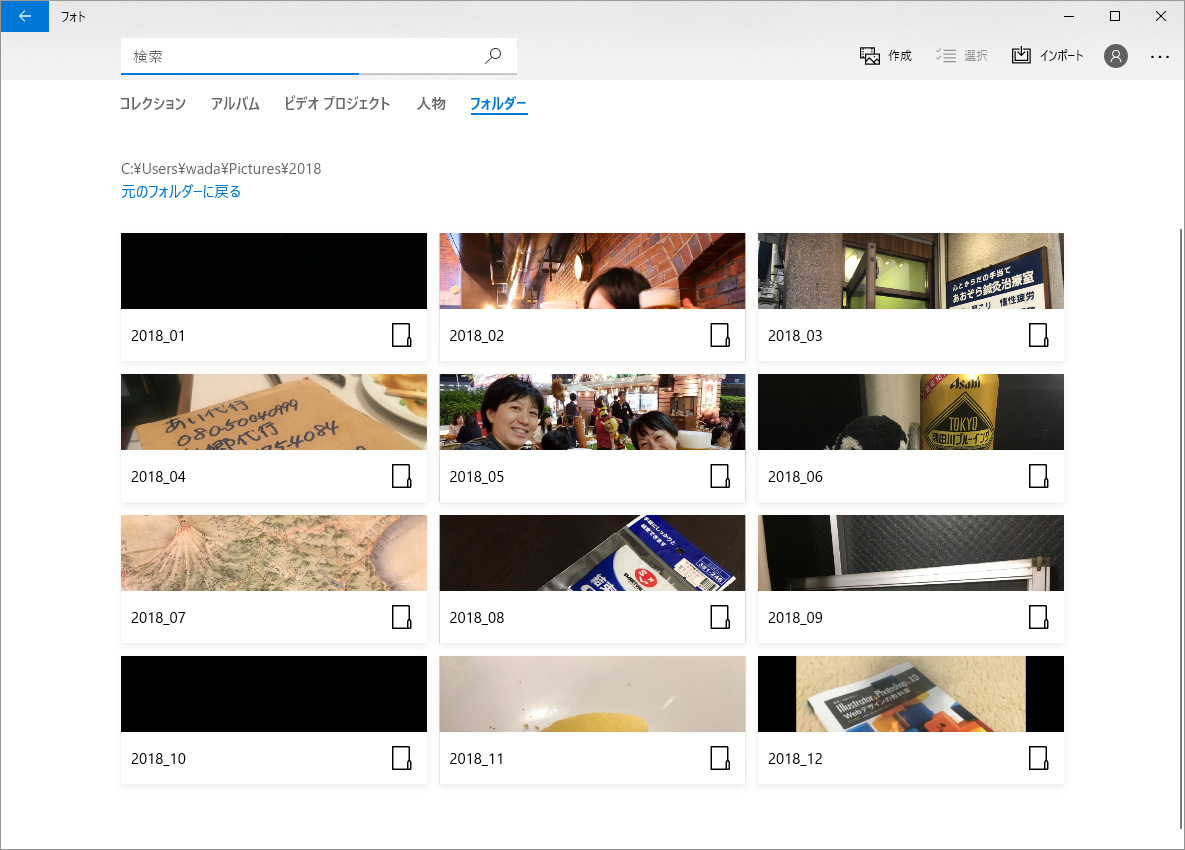Screen dimensions: 1185x850
Task: Click the vertical scrollbar on right edge
Action: click(x=1180, y=500)
